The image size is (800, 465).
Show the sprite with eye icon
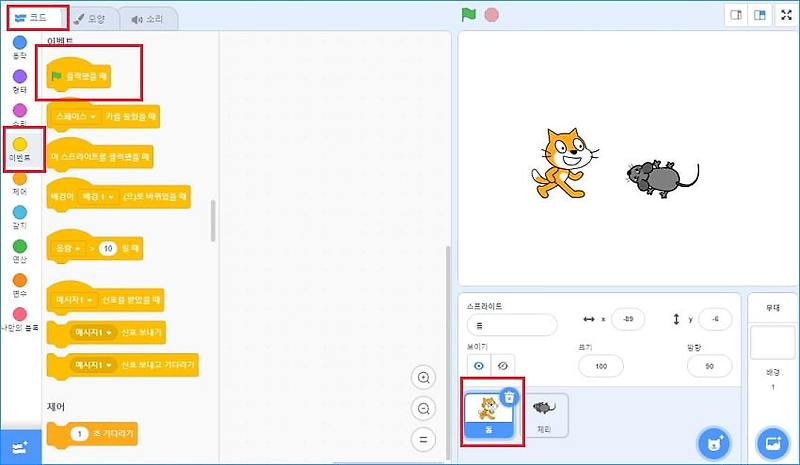479,366
